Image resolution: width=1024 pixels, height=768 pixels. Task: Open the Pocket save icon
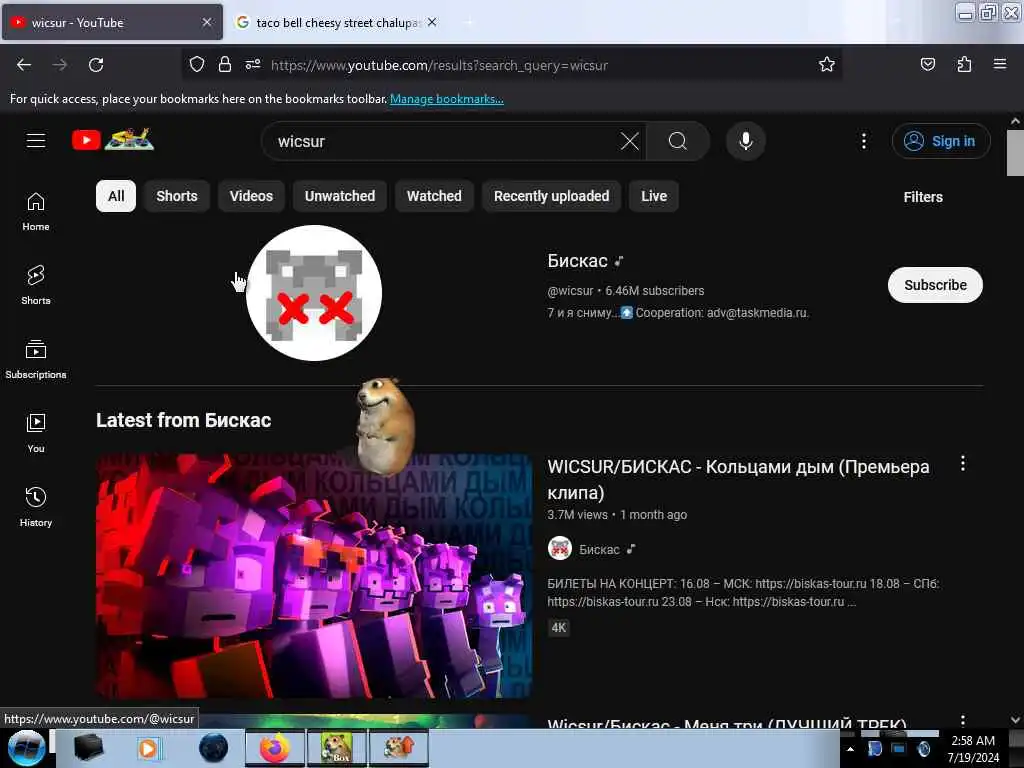click(x=927, y=64)
